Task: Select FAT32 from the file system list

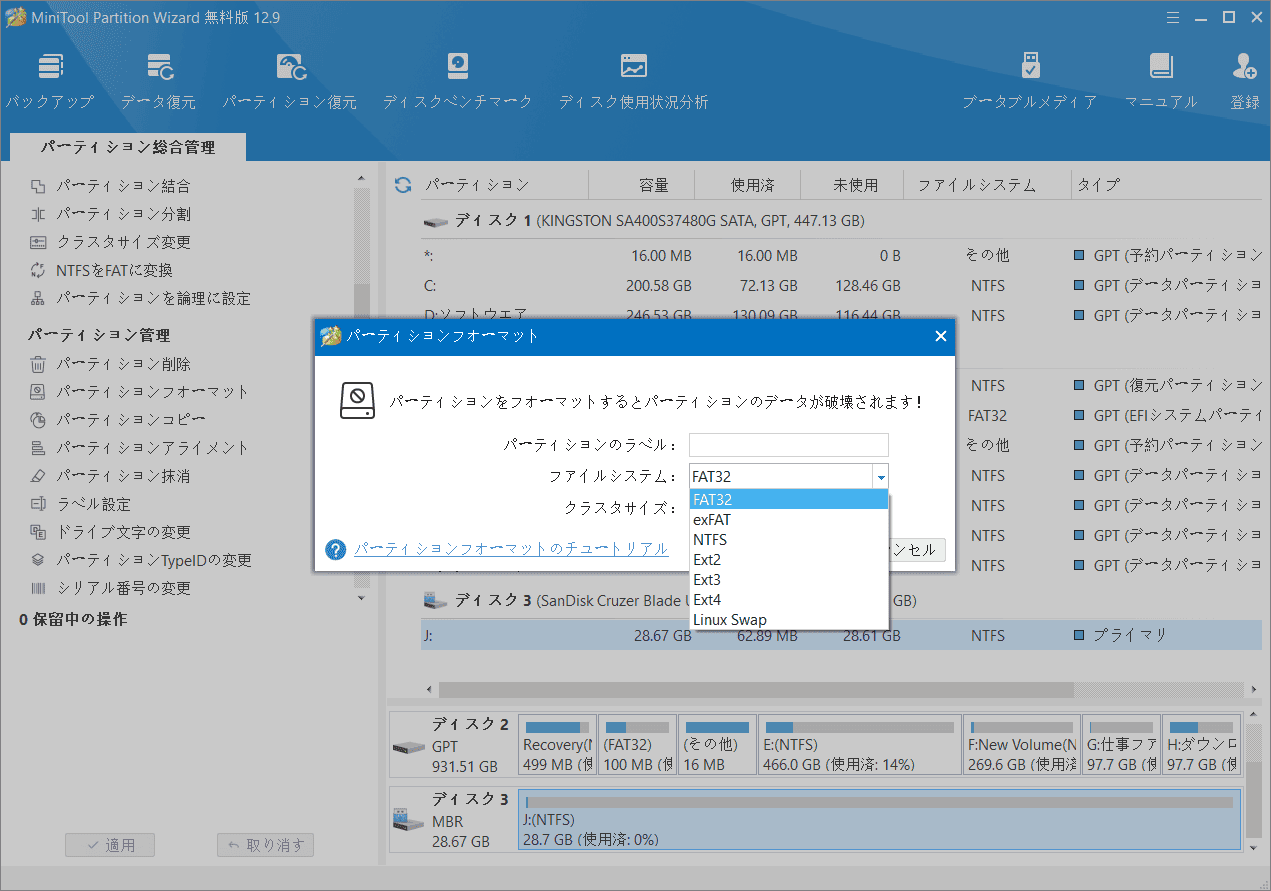Action: [789, 499]
